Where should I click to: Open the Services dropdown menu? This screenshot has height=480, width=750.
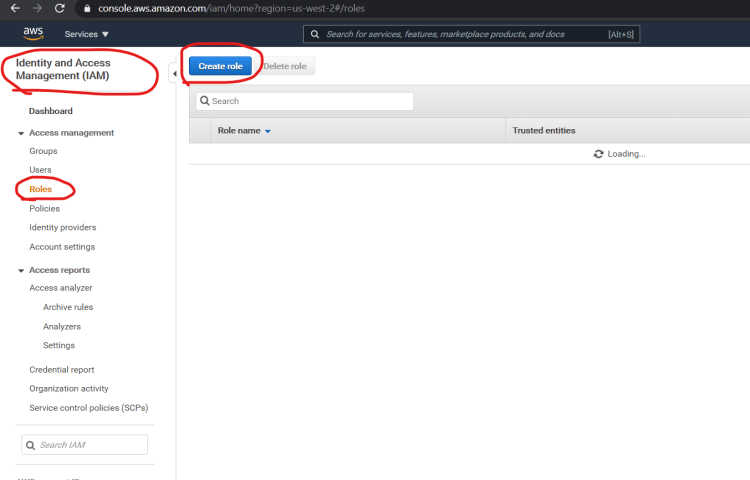click(x=87, y=34)
